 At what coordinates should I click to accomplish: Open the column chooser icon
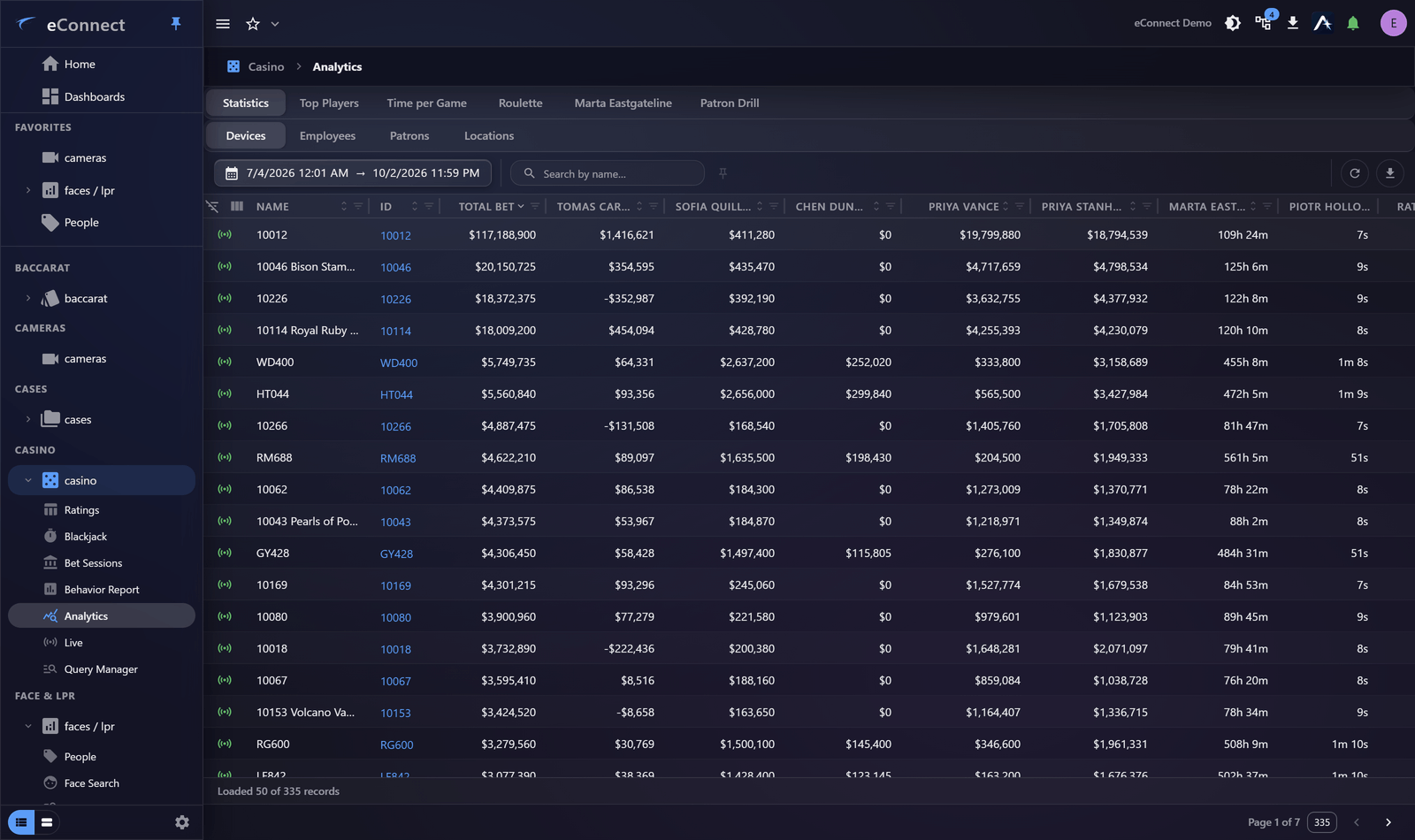coord(237,206)
